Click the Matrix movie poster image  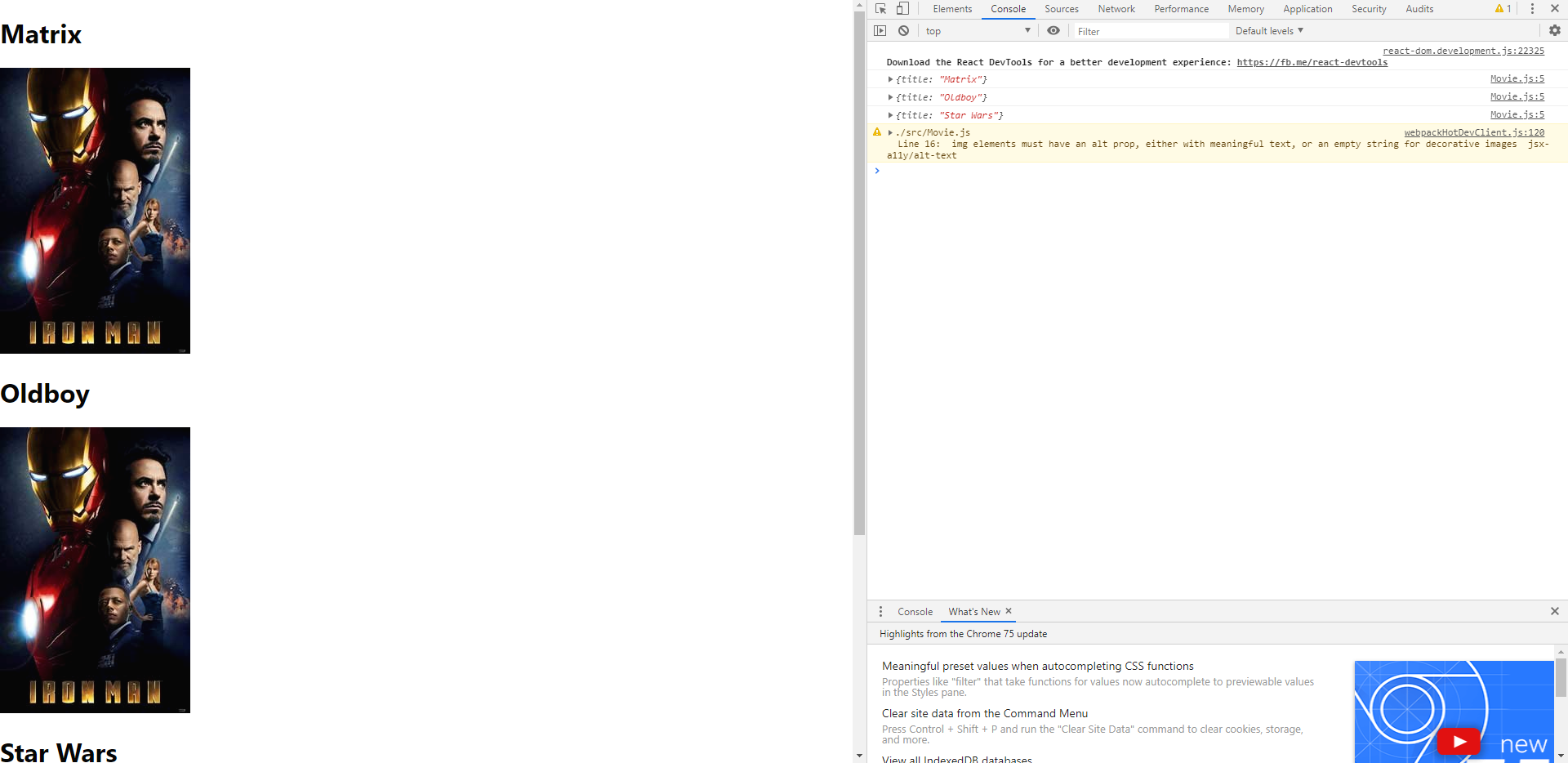click(x=95, y=211)
